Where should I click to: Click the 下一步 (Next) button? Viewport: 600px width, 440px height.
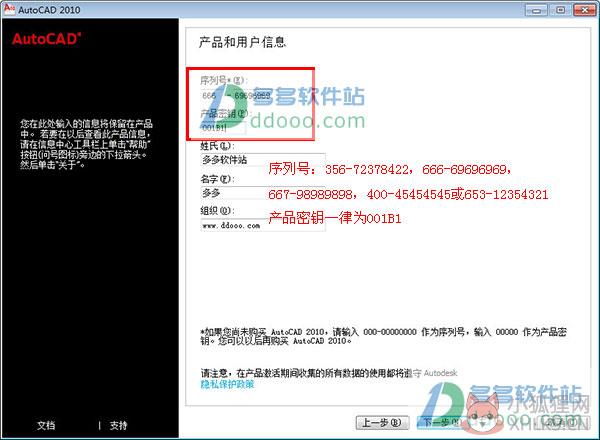pyautogui.click(x=441, y=423)
